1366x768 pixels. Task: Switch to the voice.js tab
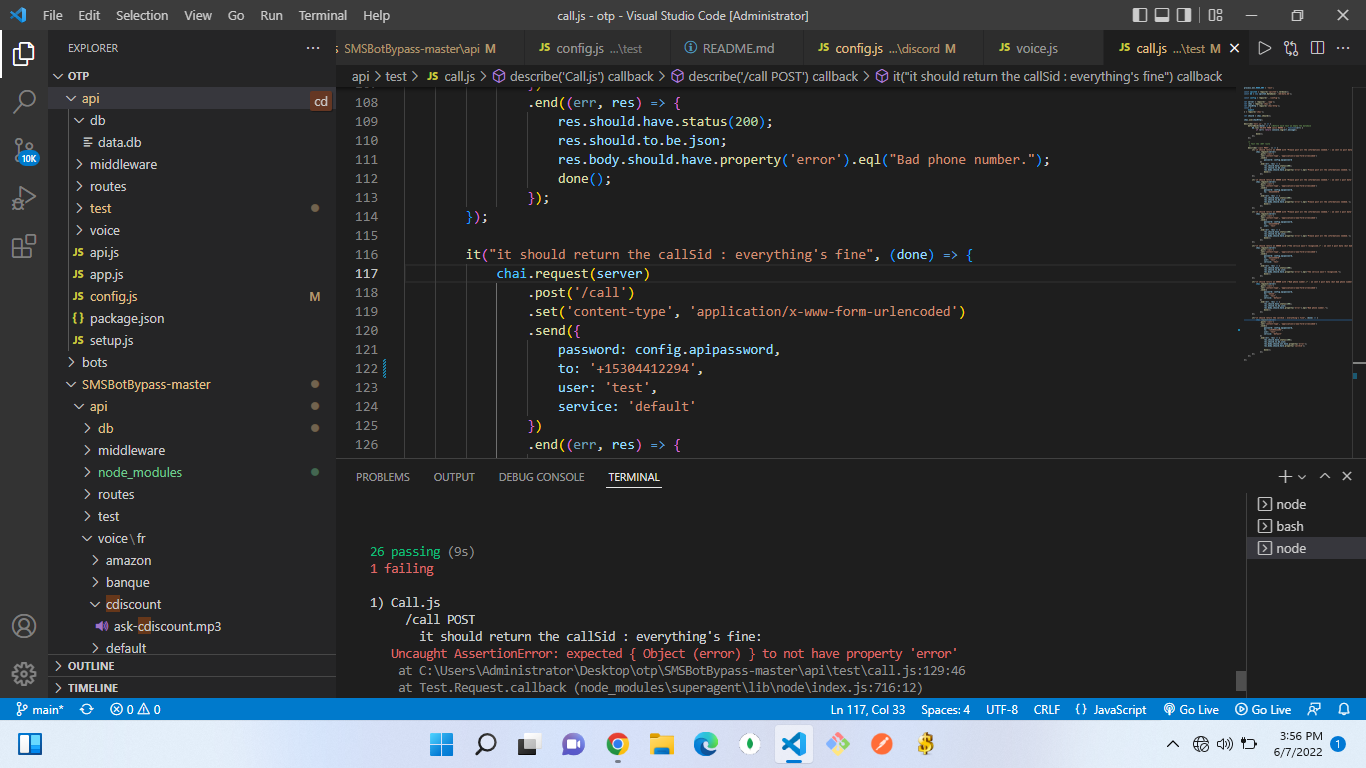coord(1036,48)
